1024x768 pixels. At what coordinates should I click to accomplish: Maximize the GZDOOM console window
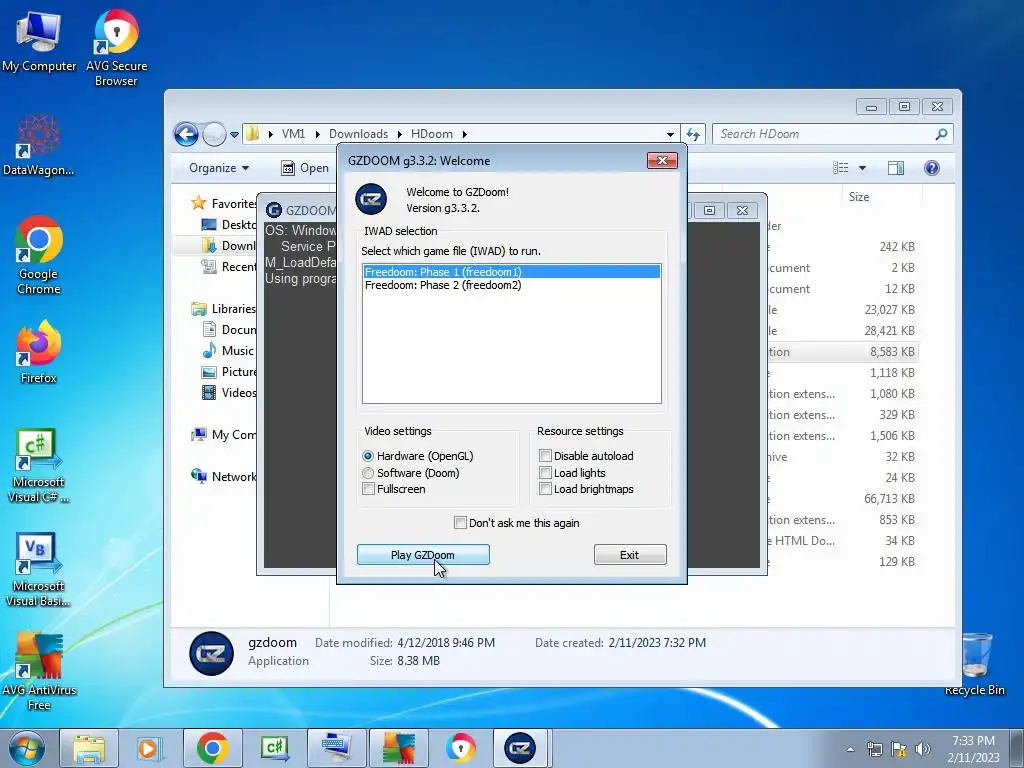[709, 210]
